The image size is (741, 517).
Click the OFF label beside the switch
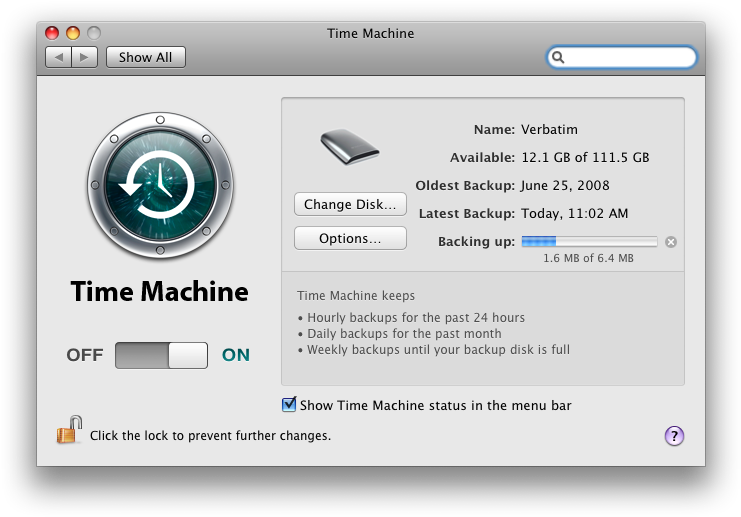[85, 355]
